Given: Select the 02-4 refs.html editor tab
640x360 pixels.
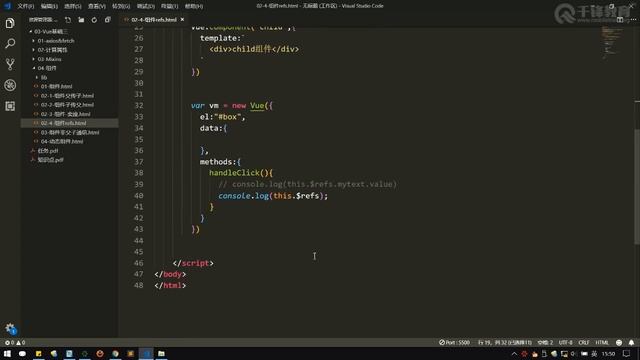Looking at the screenshot, I should click(153, 20).
